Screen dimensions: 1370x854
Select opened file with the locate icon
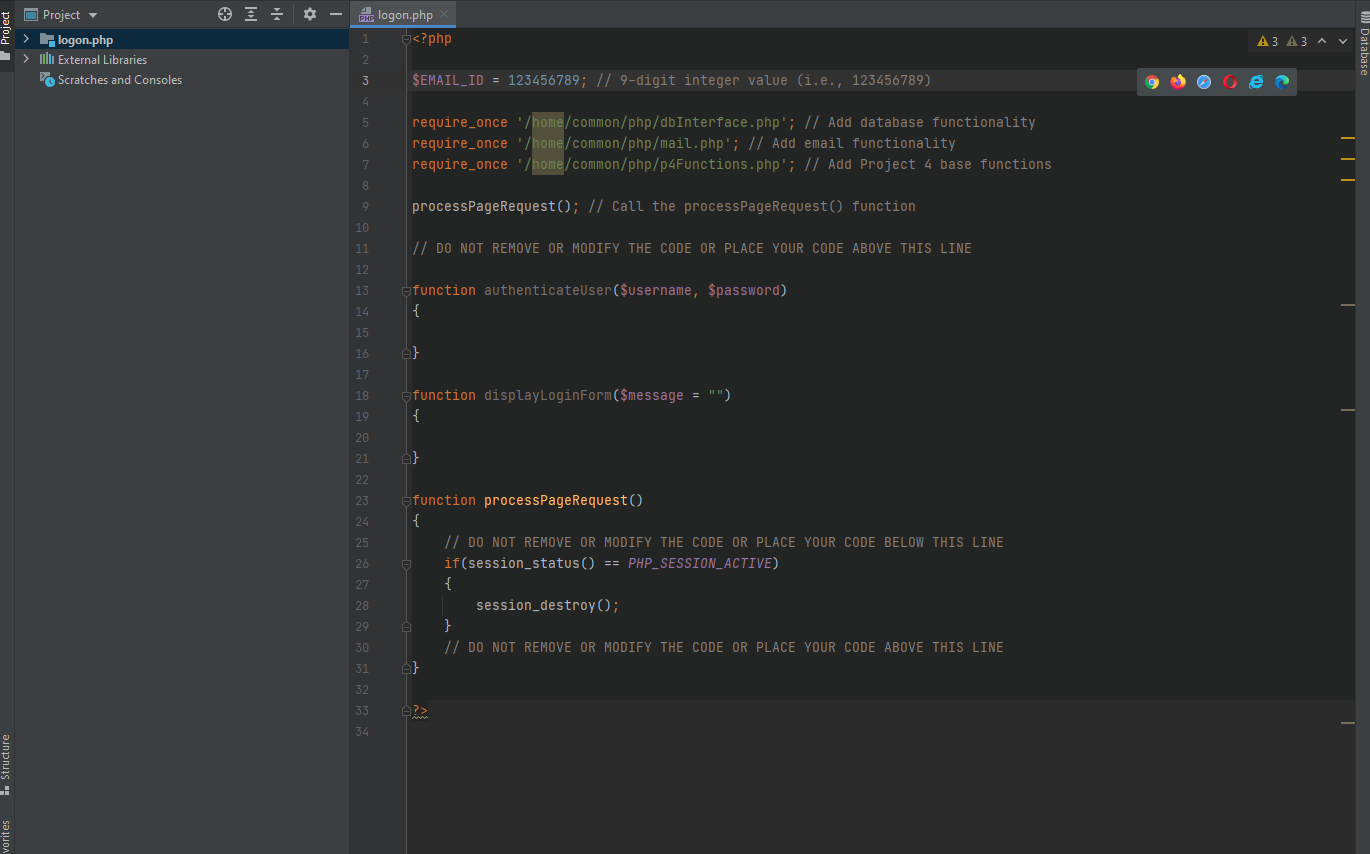tap(224, 15)
